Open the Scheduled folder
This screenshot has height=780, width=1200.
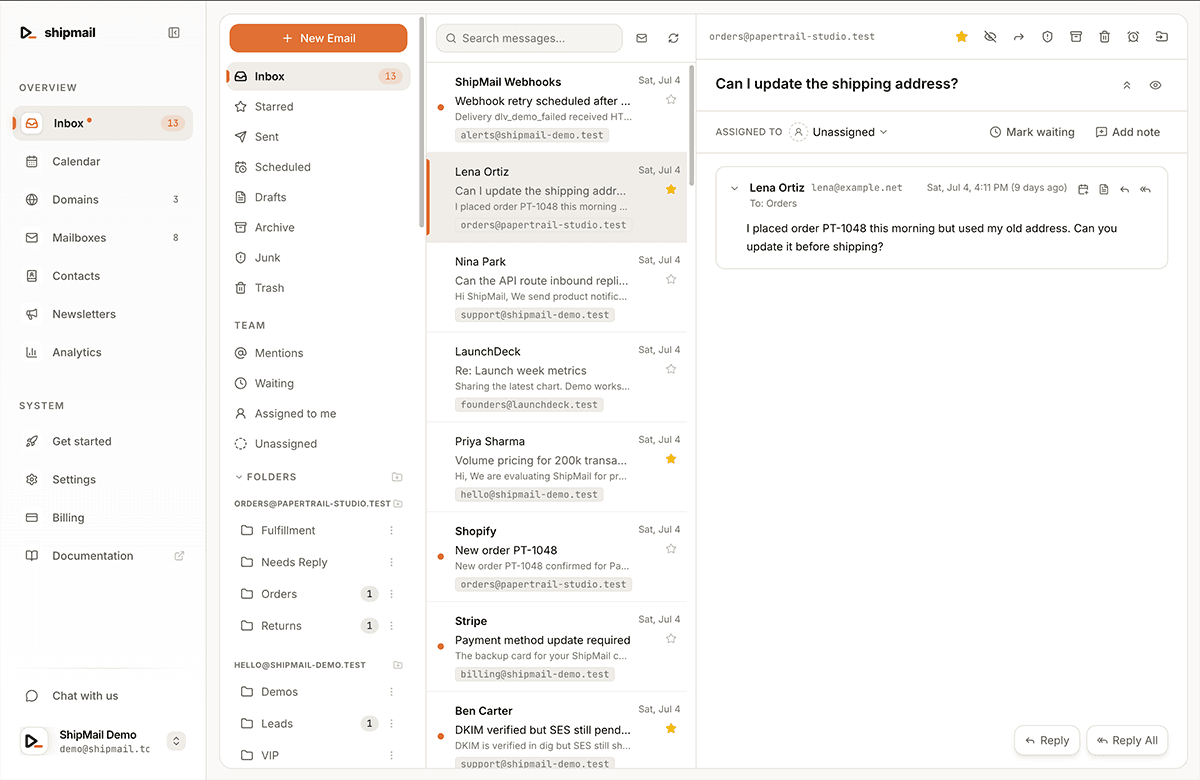[318, 167]
